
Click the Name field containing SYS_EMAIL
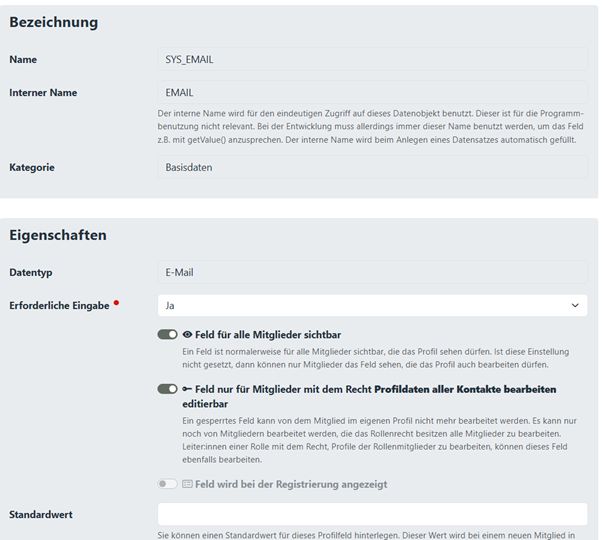(x=372, y=59)
